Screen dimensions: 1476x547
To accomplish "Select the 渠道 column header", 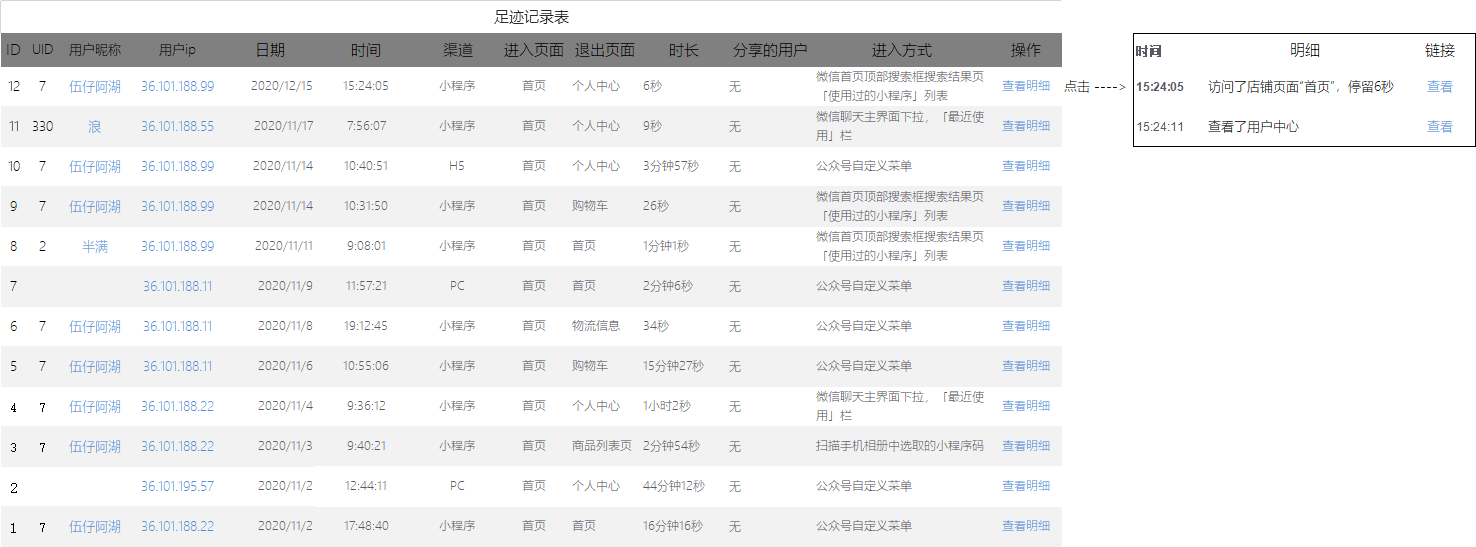I will tap(458, 50).
